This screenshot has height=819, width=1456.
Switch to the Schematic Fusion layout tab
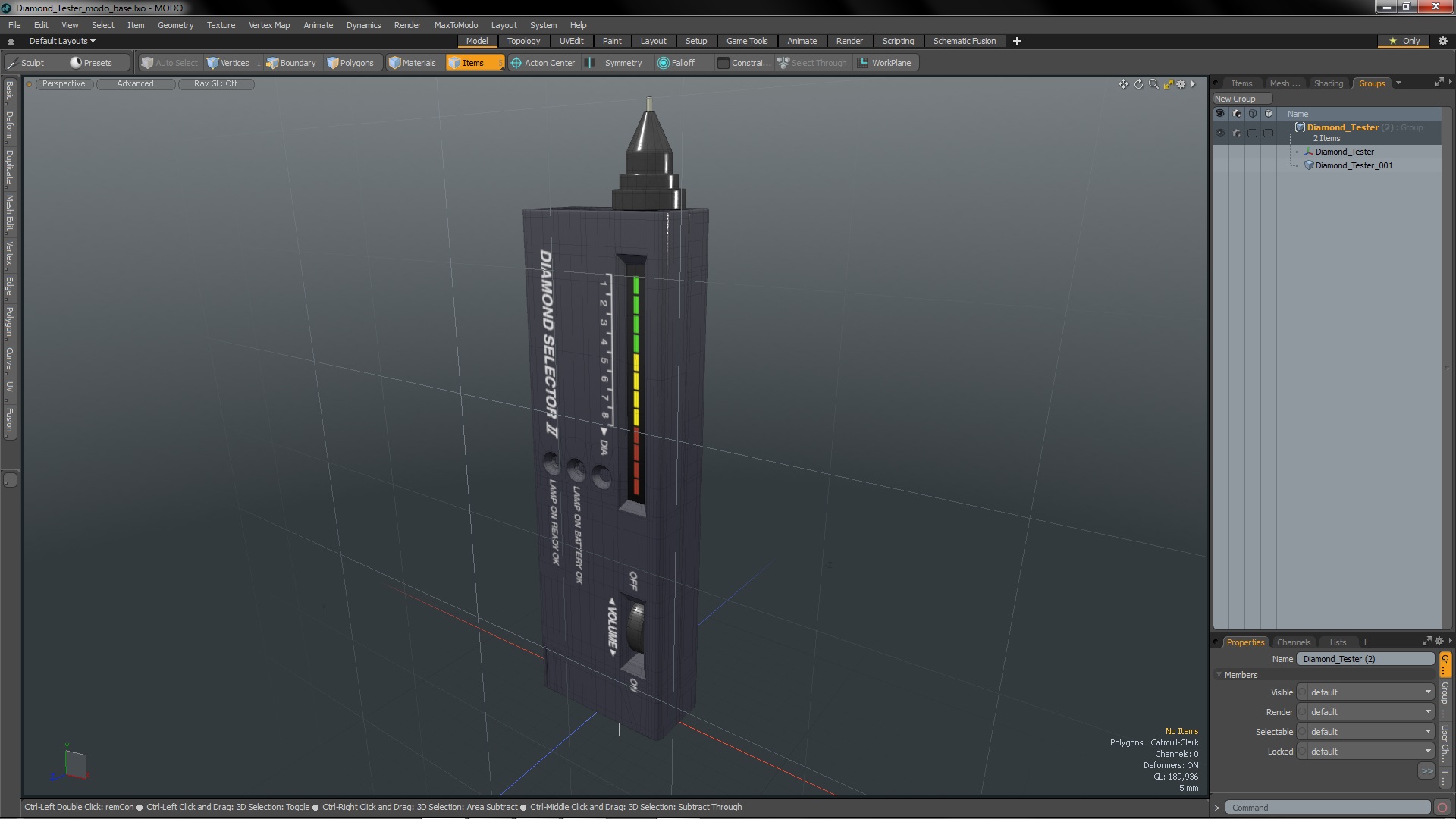pos(964,41)
